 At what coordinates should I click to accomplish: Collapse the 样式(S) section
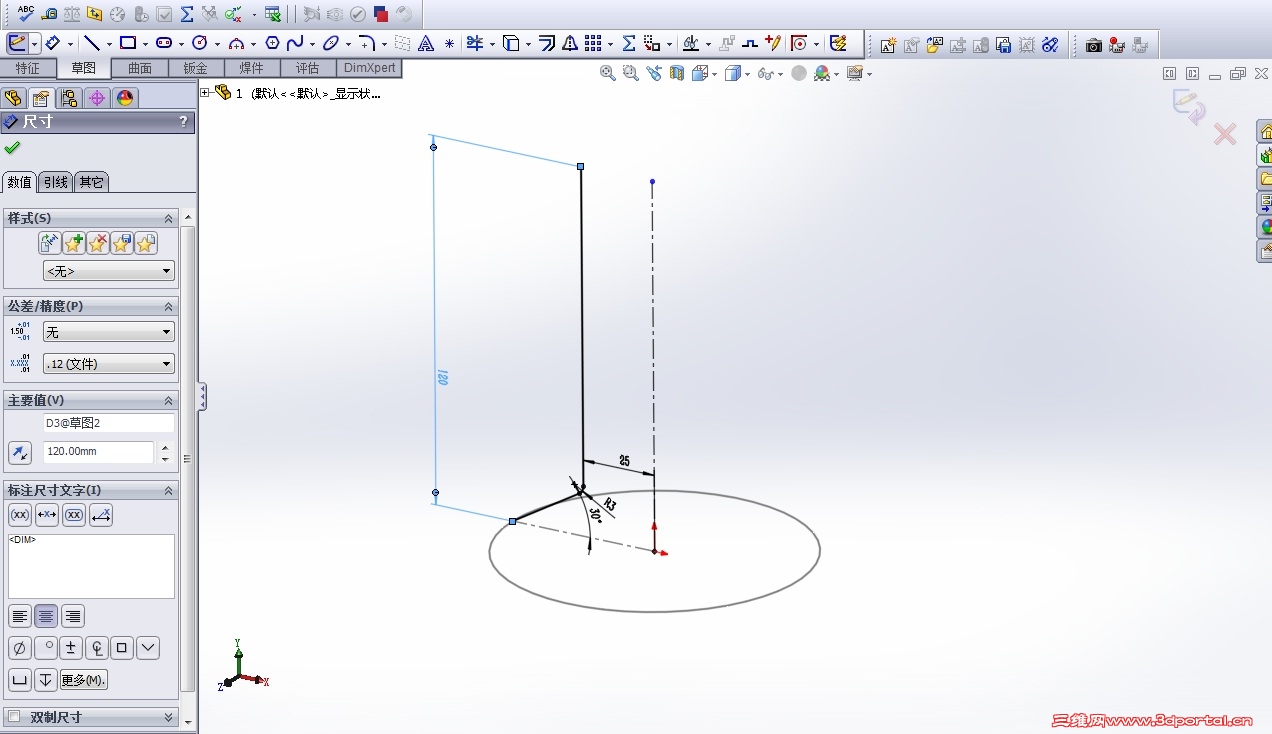coord(168,218)
